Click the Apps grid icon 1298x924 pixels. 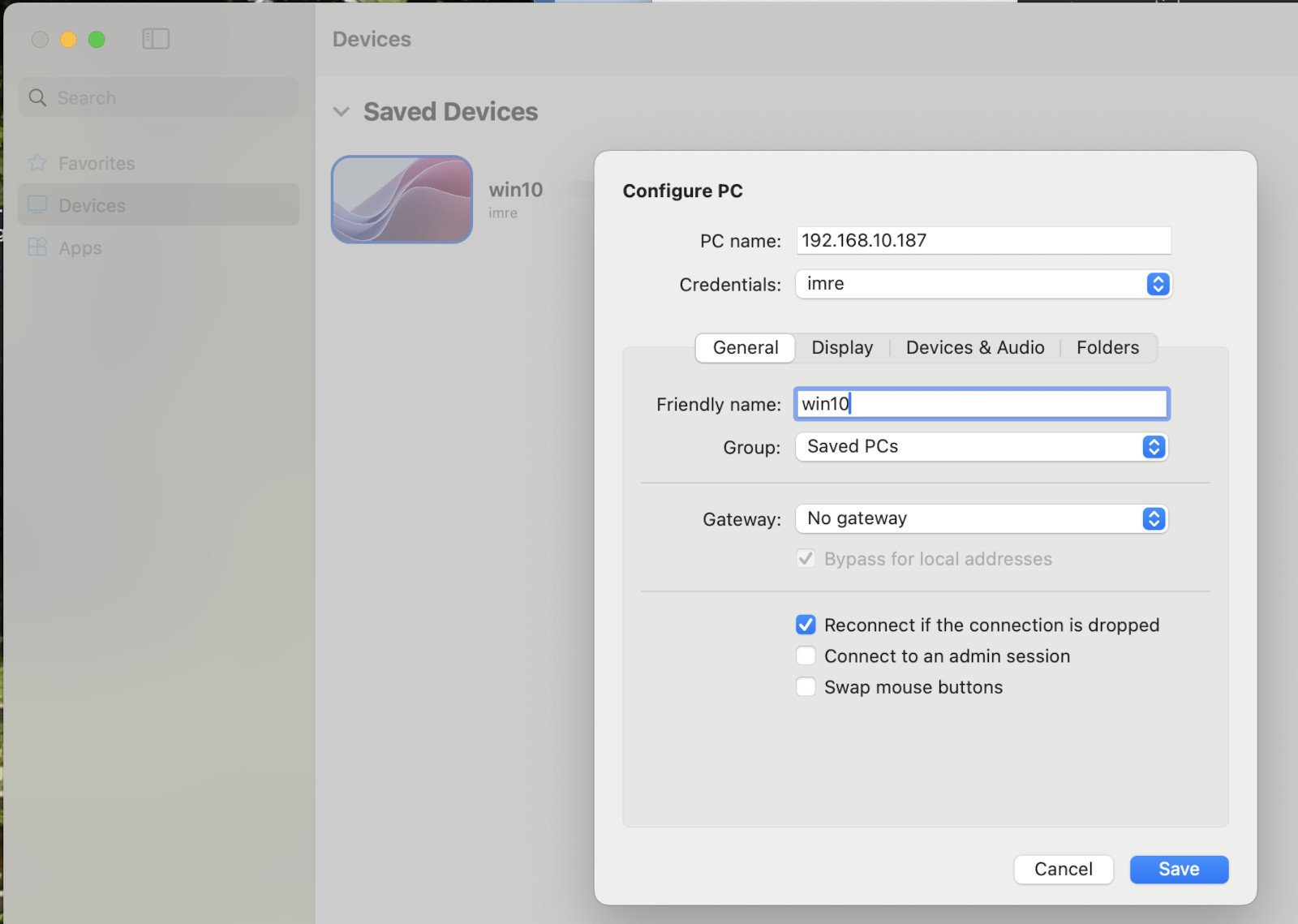click(37, 247)
